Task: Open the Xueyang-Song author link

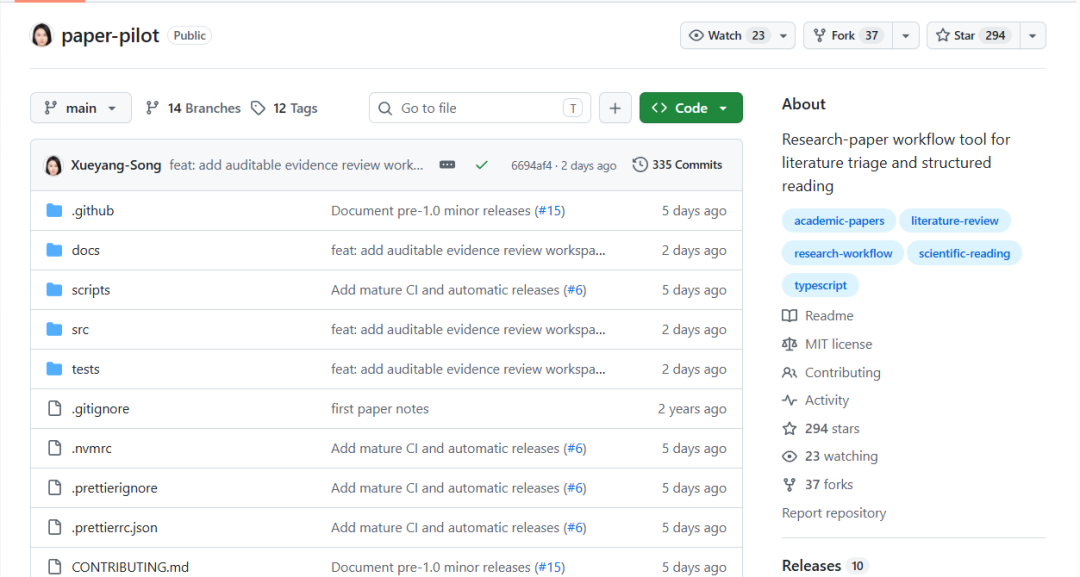Action: coord(116,165)
